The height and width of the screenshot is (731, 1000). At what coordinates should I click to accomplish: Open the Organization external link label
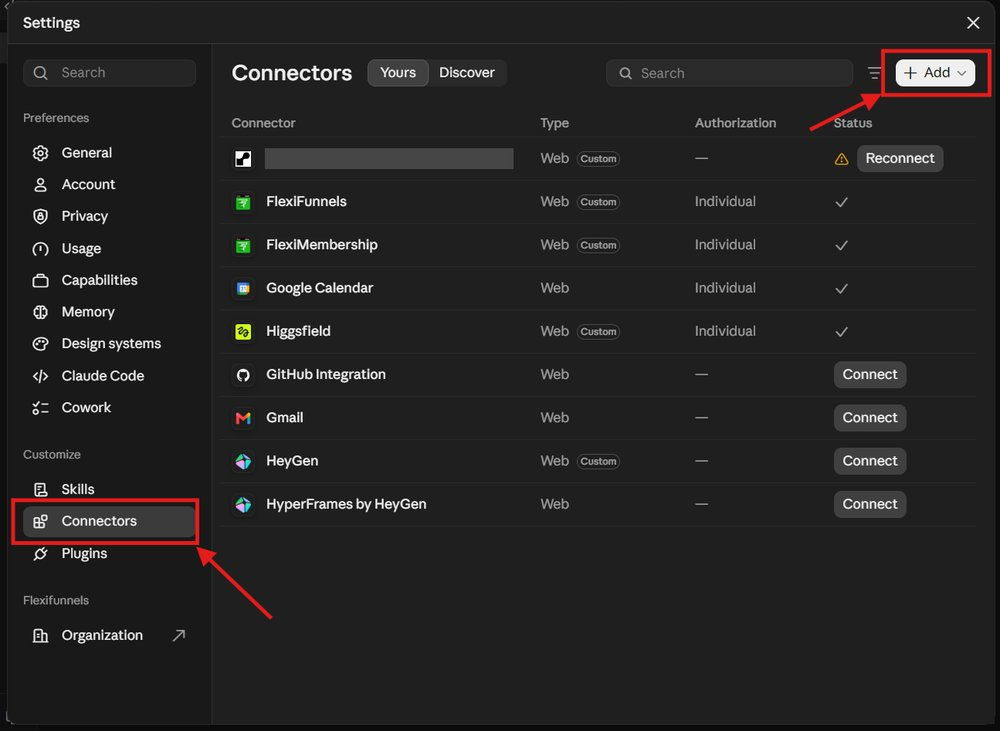pyautogui.click(x=102, y=635)
